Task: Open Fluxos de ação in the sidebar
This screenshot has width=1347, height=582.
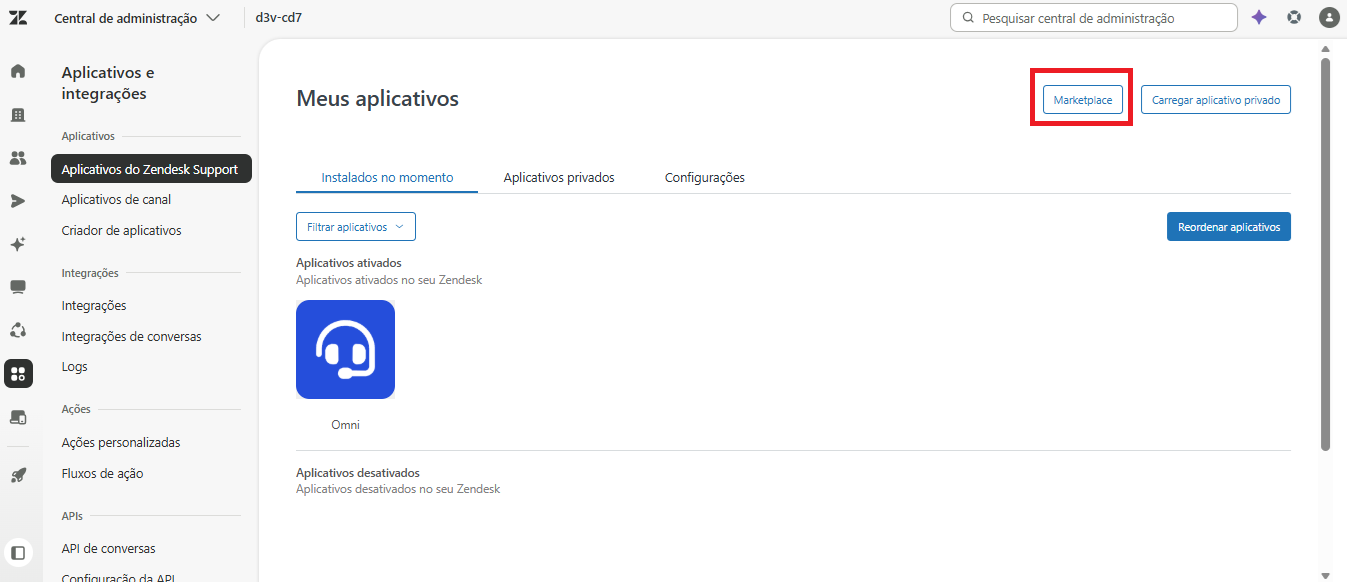Action: pos(102,474)
